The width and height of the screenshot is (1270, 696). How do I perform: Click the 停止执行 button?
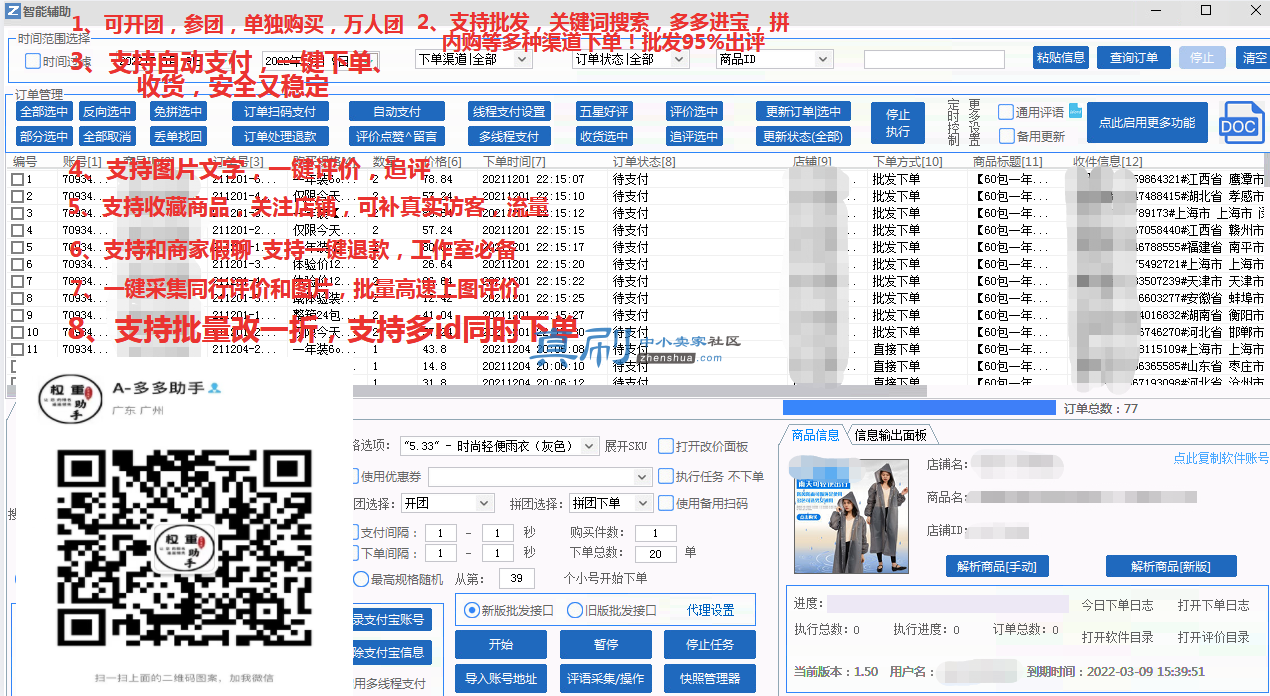(x=898, y=123)
